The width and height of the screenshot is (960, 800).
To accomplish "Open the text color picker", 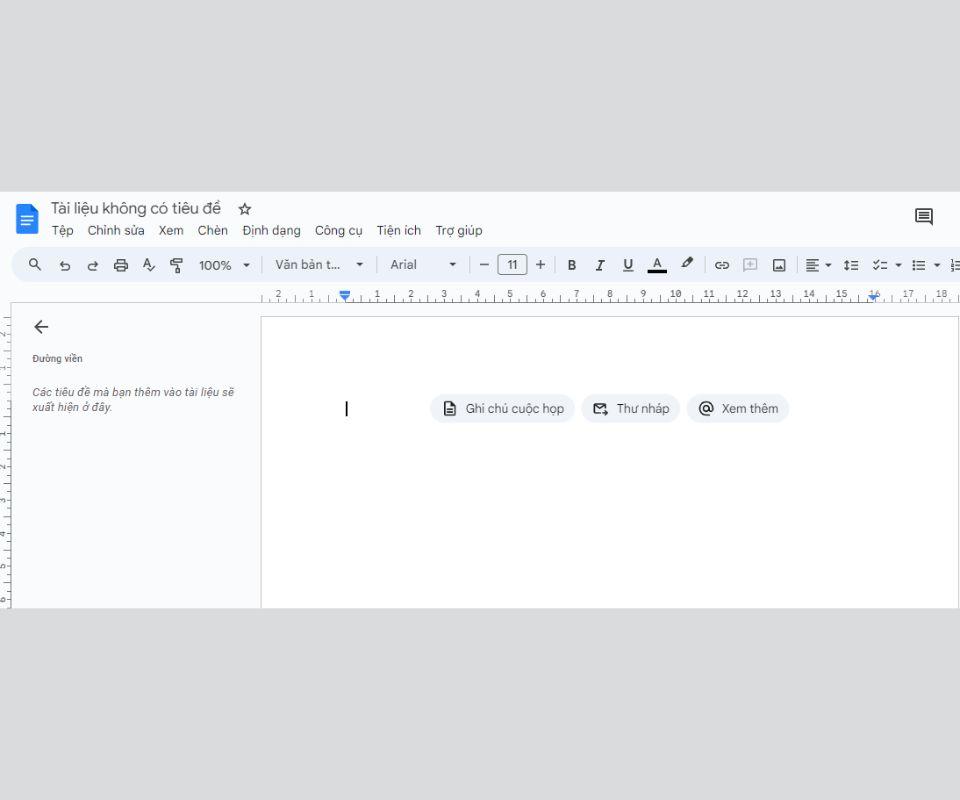I will click(x=657, y=265).
